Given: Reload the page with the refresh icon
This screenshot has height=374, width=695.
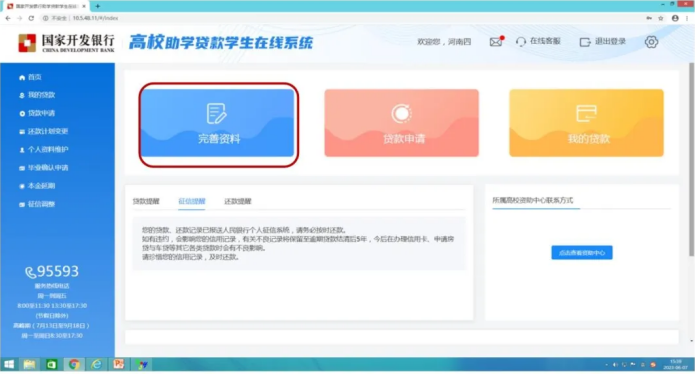Looking at the screenshot, I should [31, 18].
